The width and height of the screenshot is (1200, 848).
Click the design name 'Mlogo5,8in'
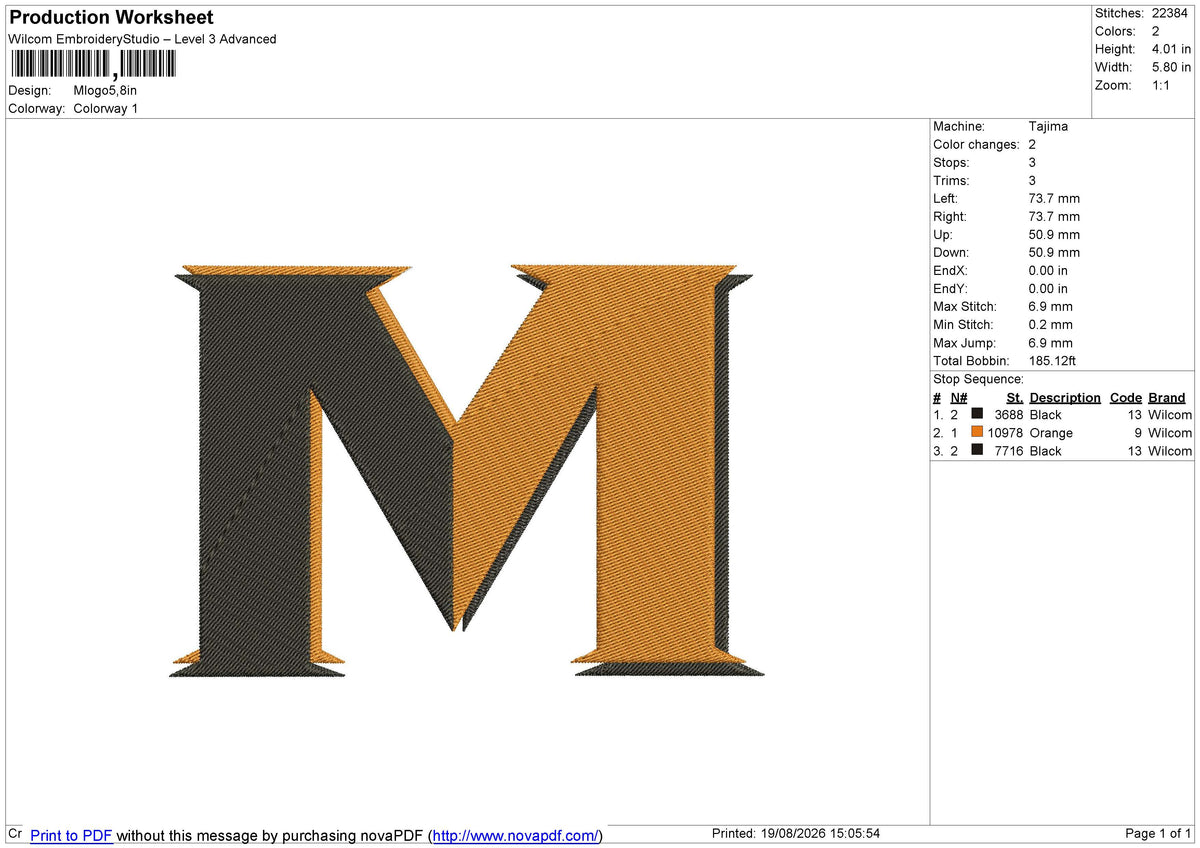tap(105, 90)
